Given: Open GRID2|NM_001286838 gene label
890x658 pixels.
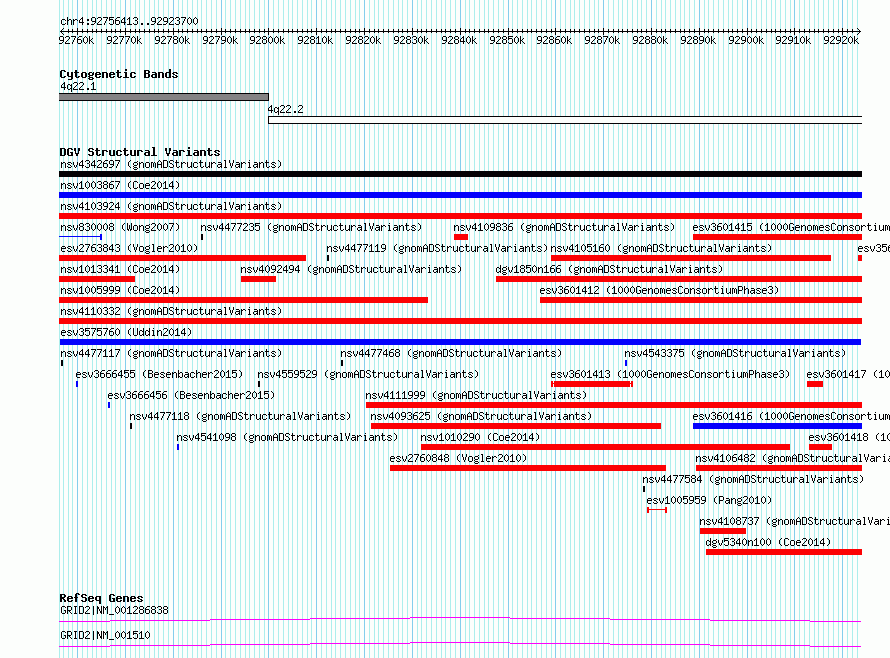Looking at the screenshot, I should point(114,610).
